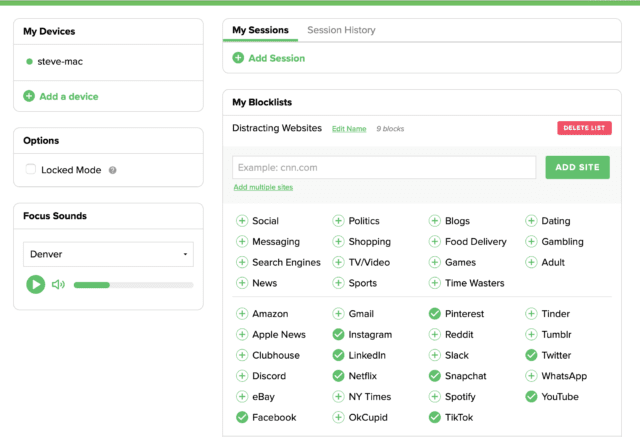This screenshot has height=437, width=640.
Task: Click the red DELETE LIST button
Action: pos(584,128)
